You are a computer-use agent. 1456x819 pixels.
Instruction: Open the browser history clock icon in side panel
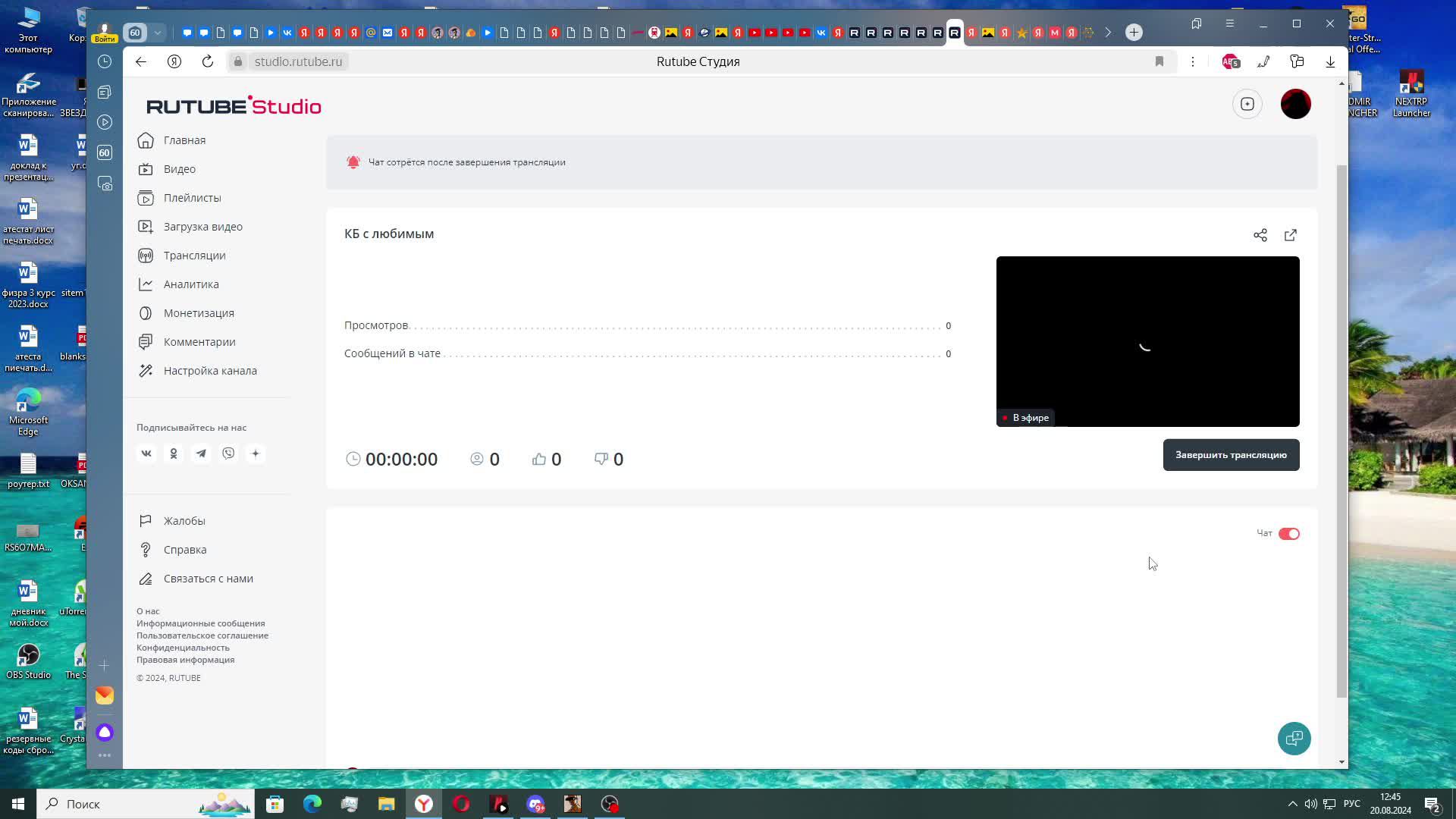pos(105,61)
